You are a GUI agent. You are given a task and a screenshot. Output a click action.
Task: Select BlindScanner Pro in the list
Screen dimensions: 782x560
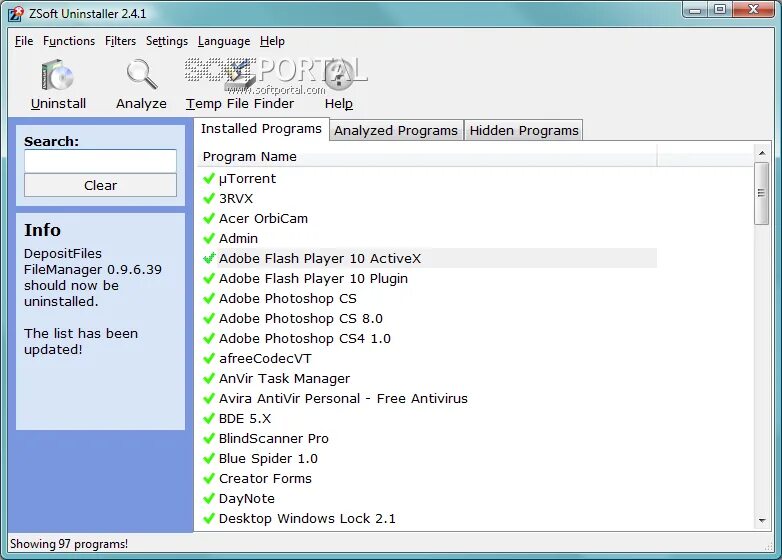[274, 438]
